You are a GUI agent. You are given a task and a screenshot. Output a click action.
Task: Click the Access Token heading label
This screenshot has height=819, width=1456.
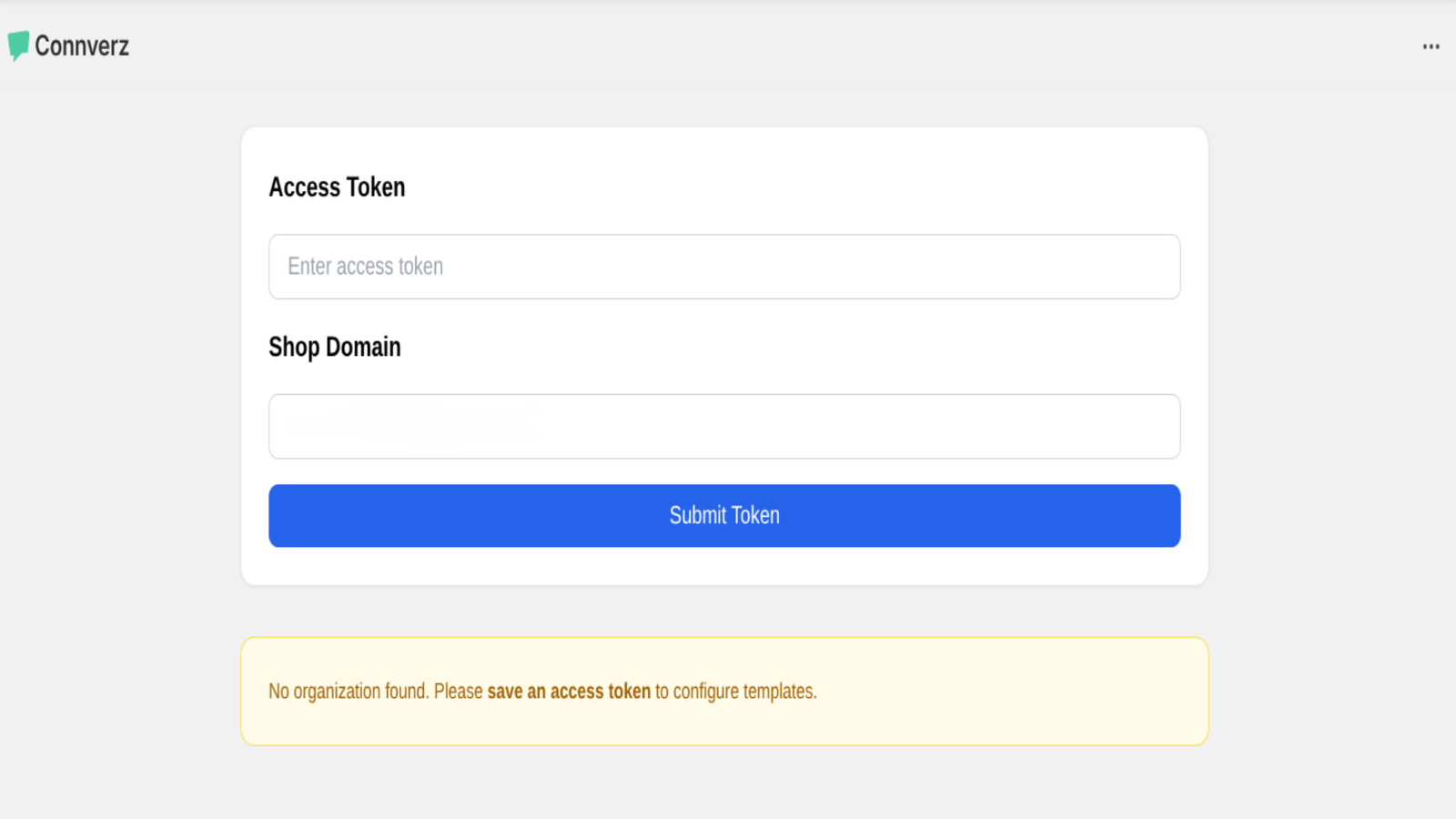click(x=337, y=187)
